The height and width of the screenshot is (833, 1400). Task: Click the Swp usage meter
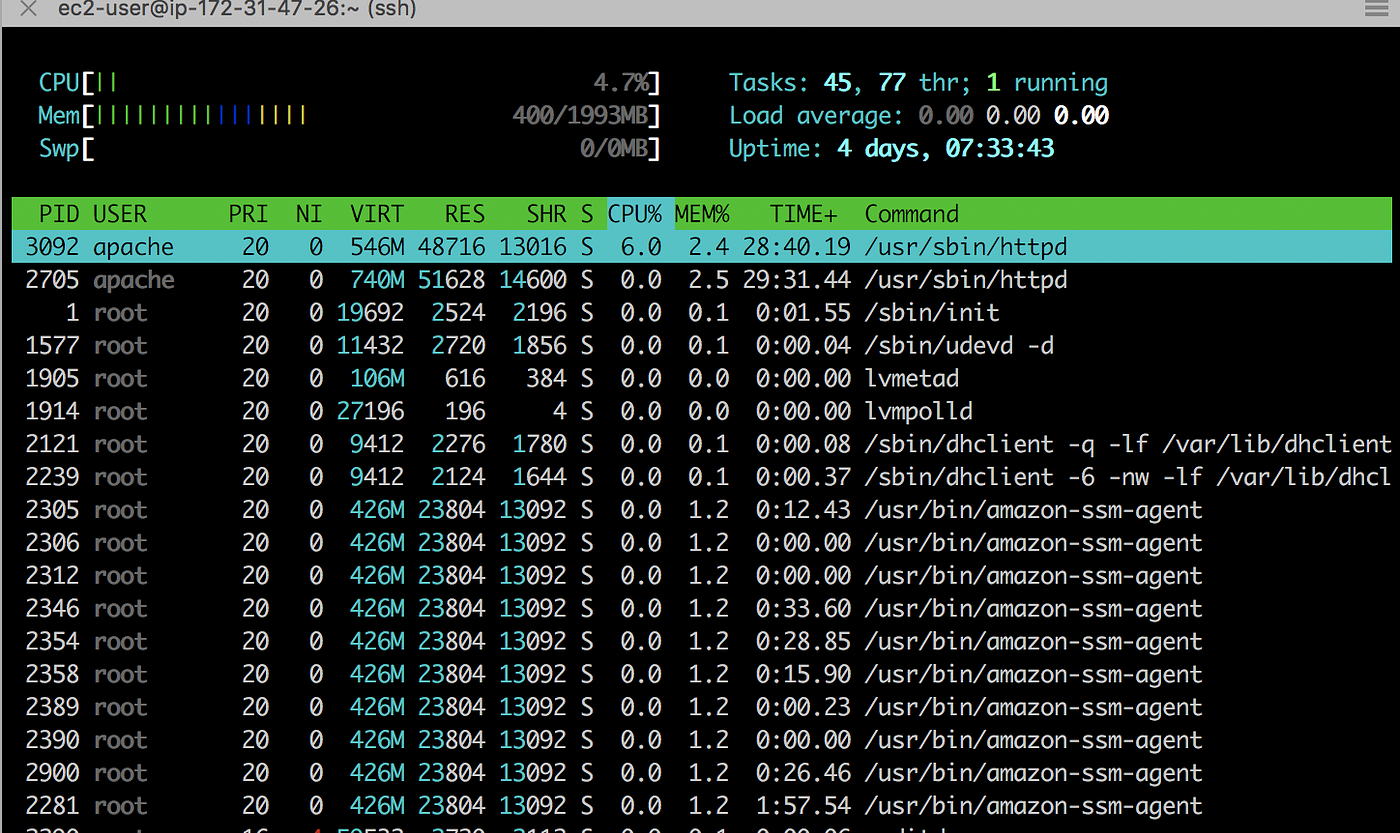[350, 148]
